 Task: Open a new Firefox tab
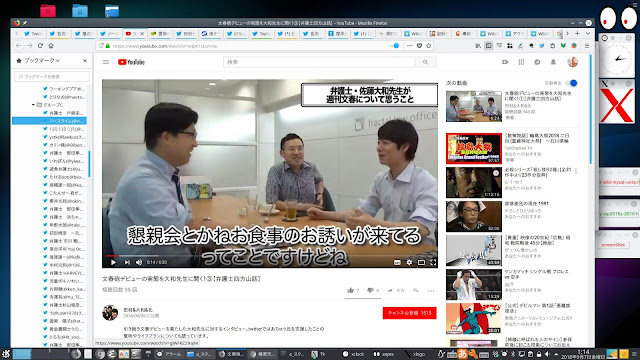pyautogui.click(x=577, y=33)
